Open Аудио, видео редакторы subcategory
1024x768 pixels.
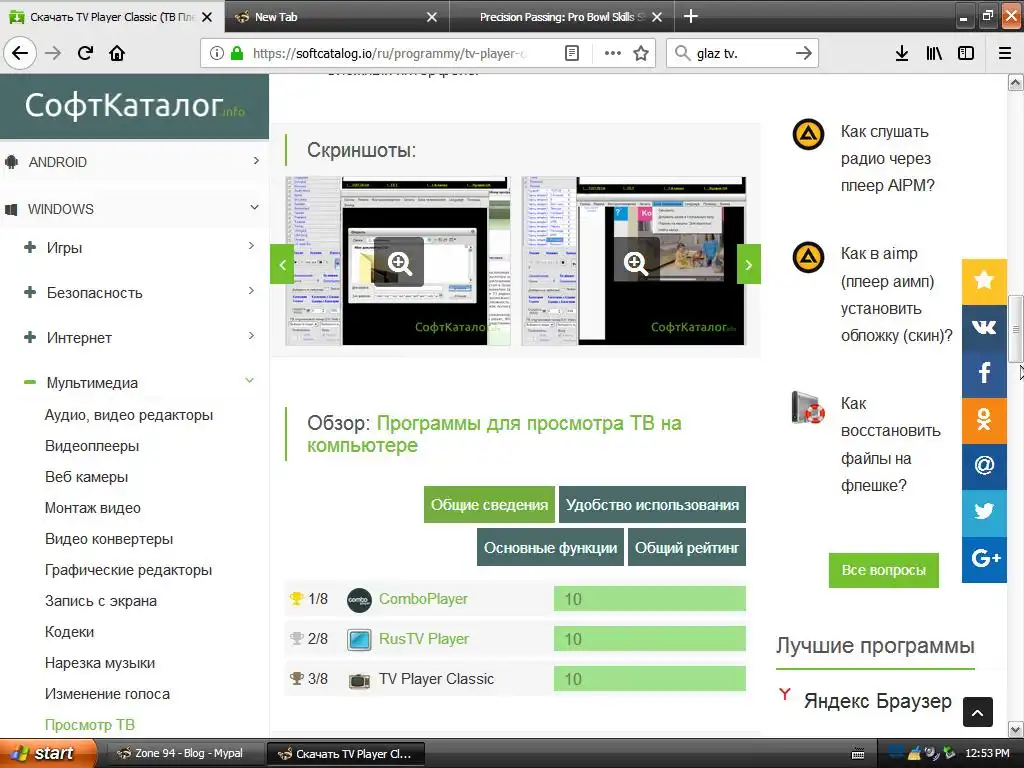pyautogui.click(x=129, y=415)
